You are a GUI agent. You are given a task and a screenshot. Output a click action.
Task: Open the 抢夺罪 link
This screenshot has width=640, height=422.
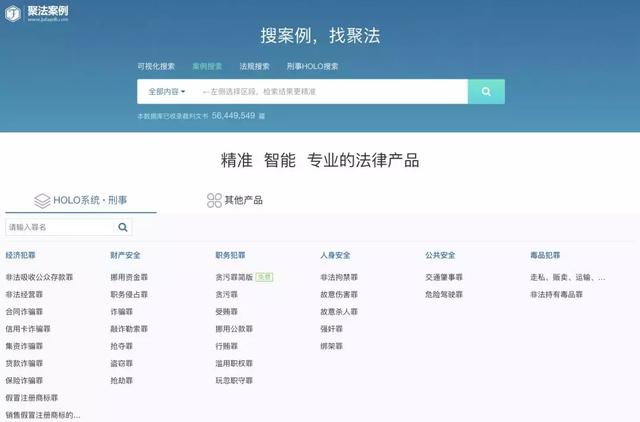pyautogui.click(x=122, y=346)
